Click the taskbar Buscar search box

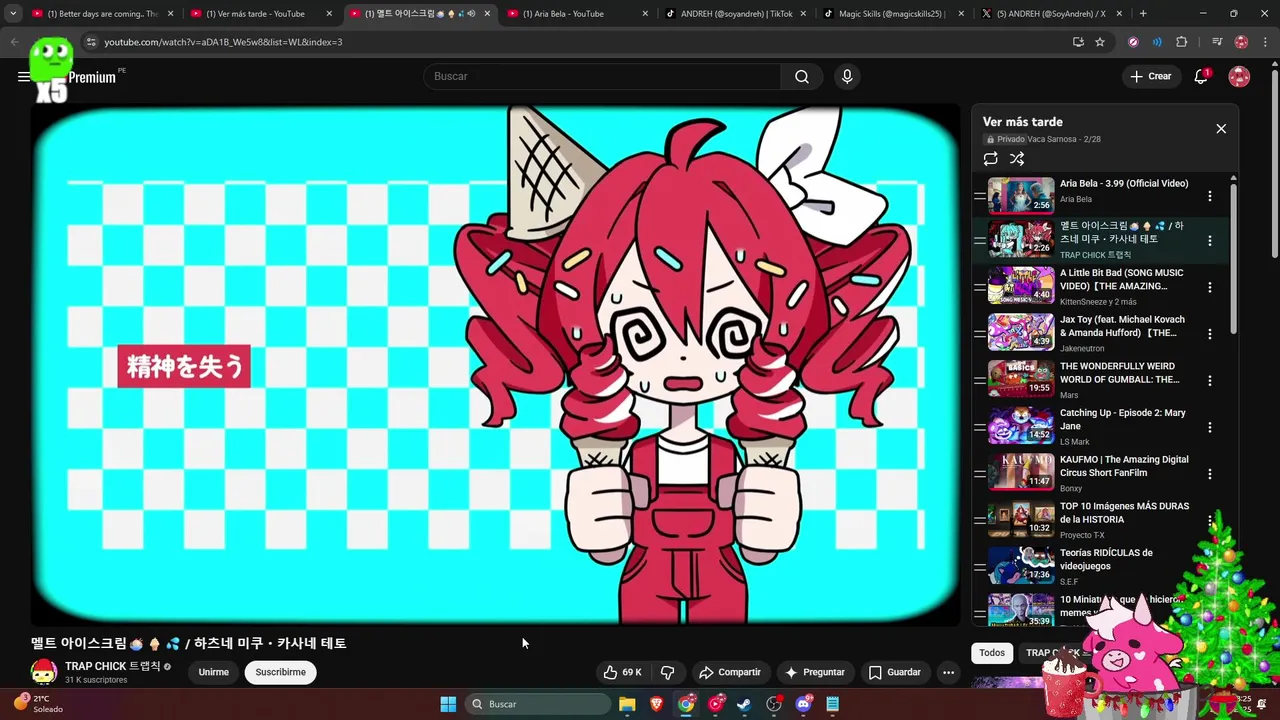540,704
